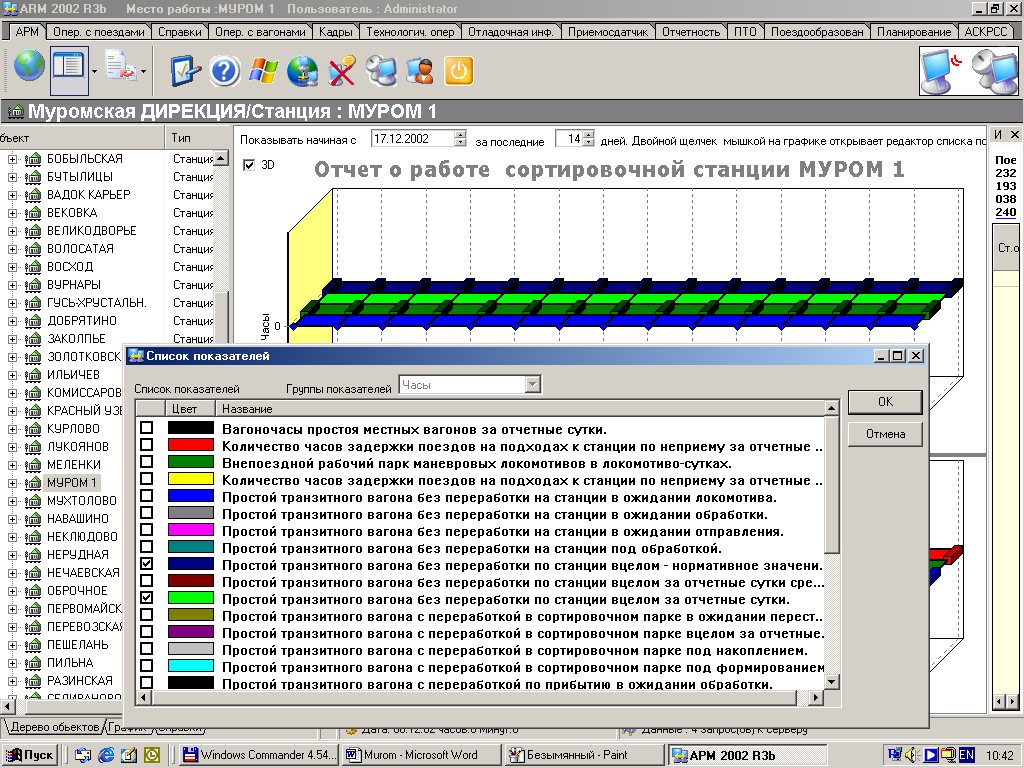This screenshot has height=768, width=1024.
Task: Click the orange power button icon
Action: point(458,71)
